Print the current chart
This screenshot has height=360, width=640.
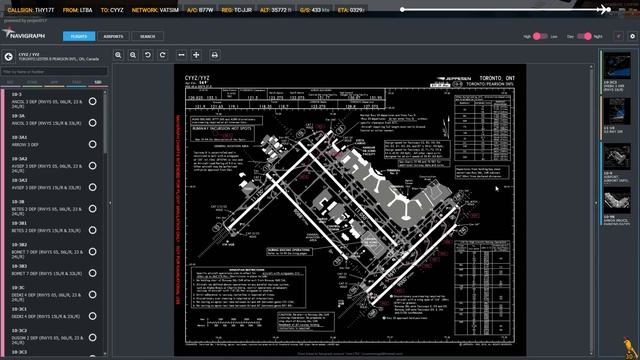pos(215,55)
